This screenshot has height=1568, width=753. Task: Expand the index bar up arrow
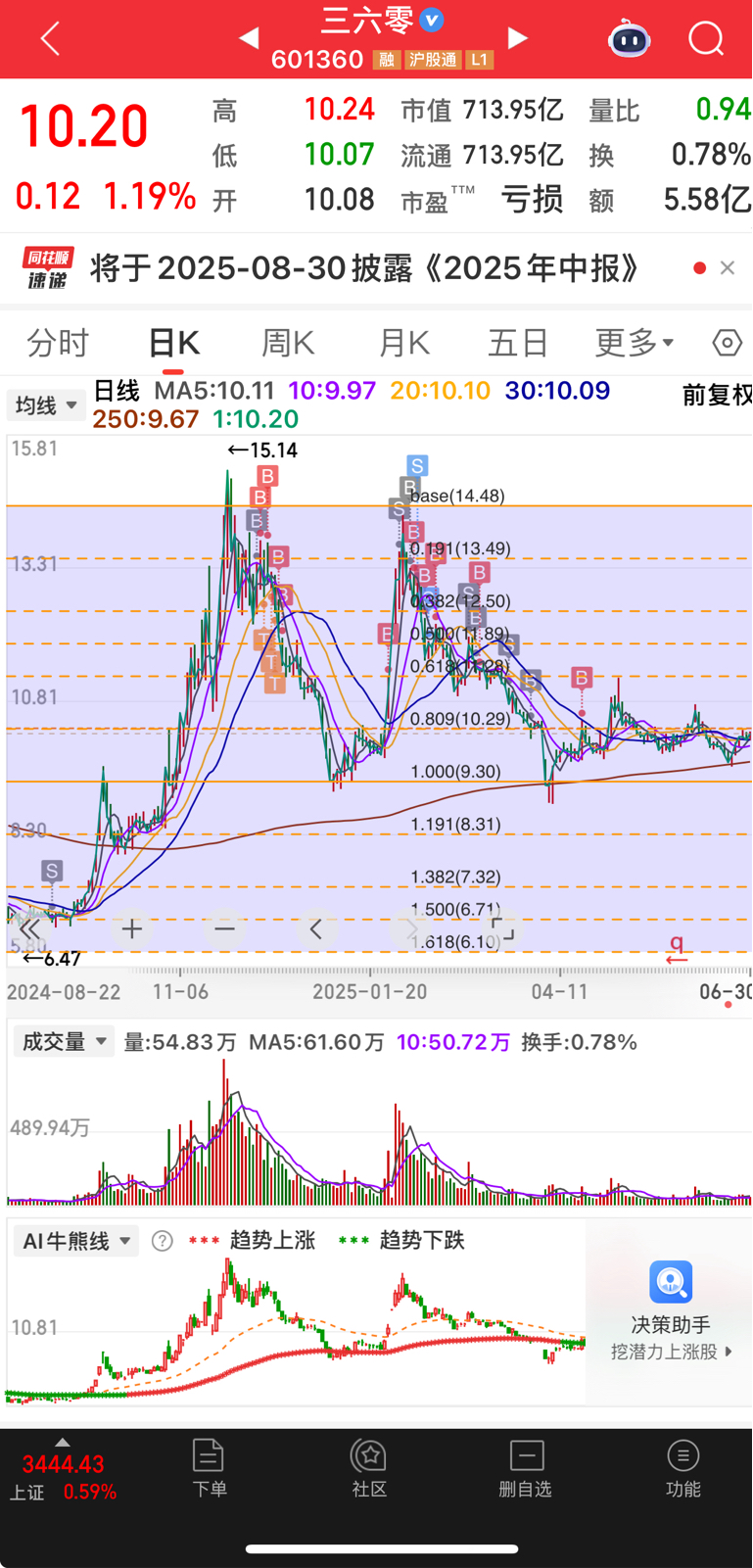[x=63, y=1442]
